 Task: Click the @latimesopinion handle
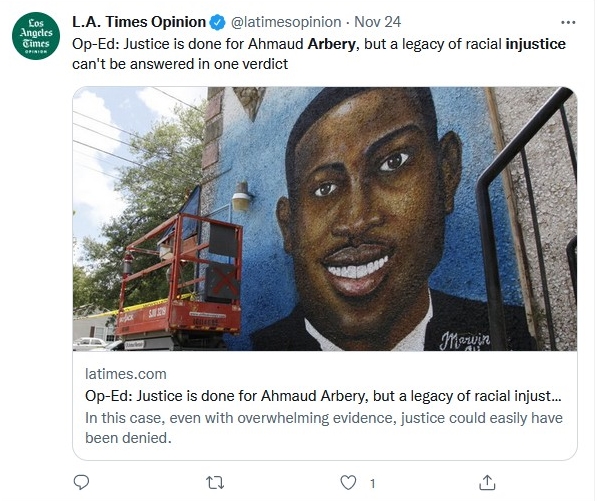tap(286, 22)
